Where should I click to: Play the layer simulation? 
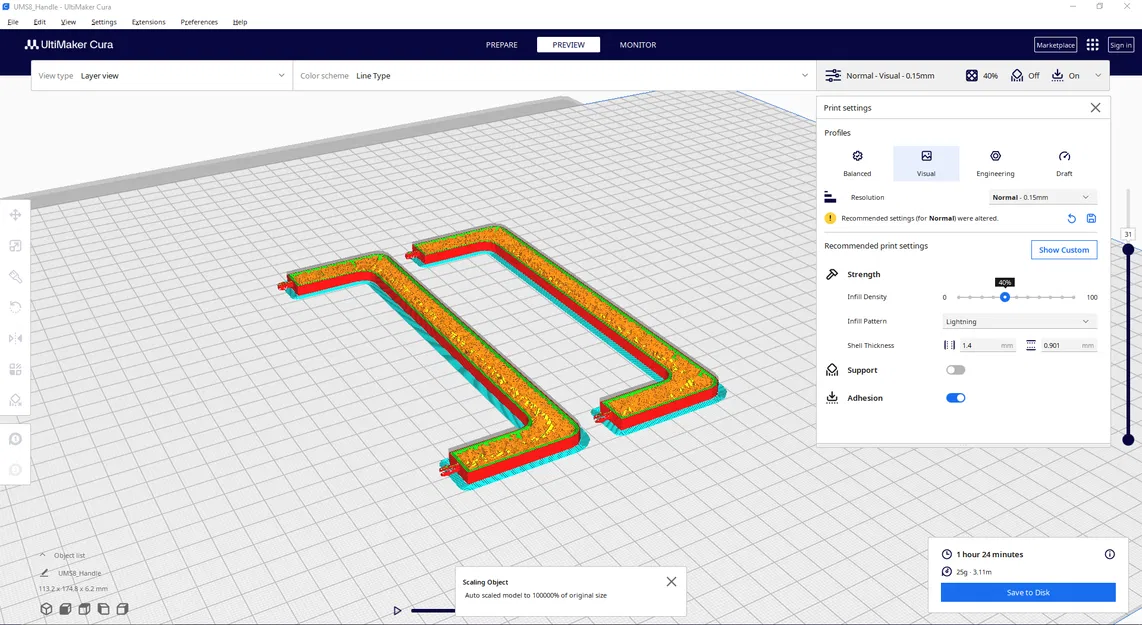397,610
